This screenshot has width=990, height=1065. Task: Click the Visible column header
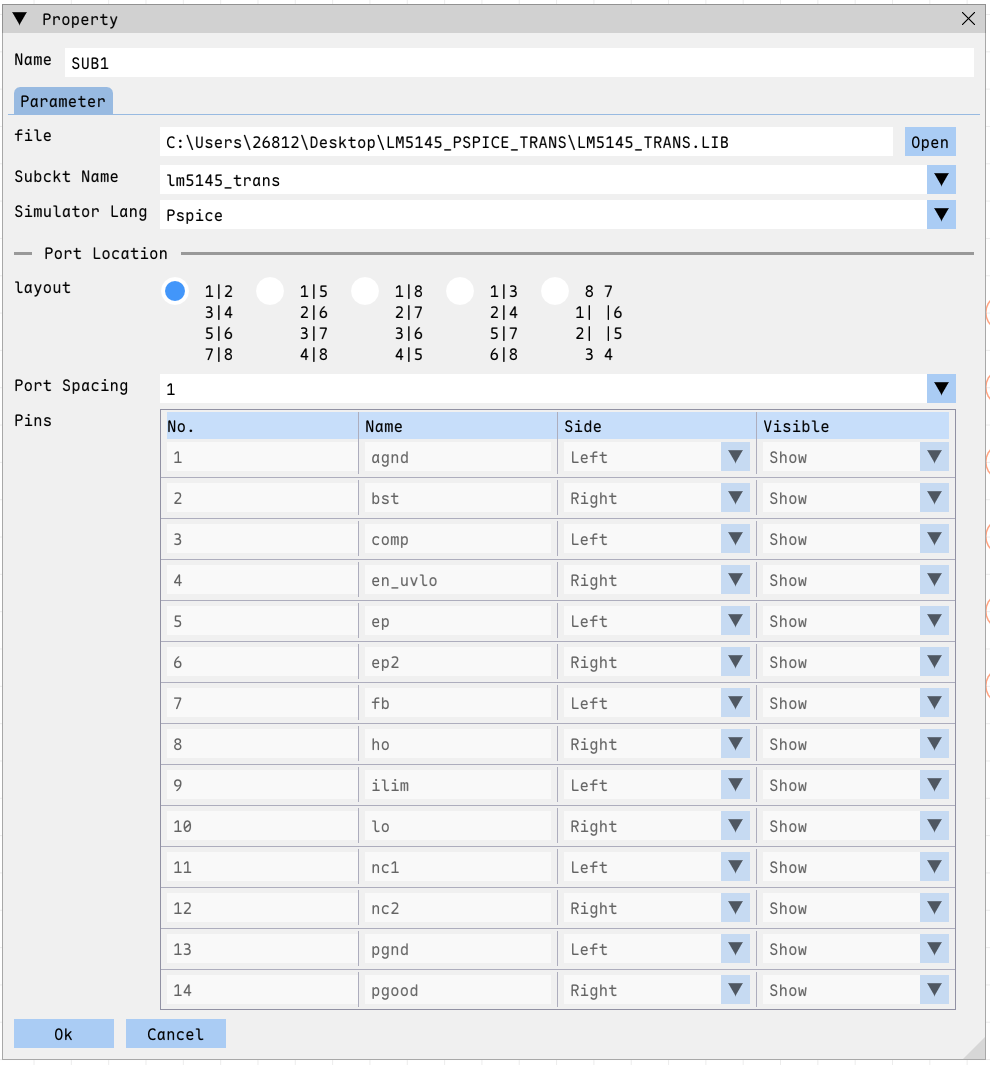pos(853,426)
